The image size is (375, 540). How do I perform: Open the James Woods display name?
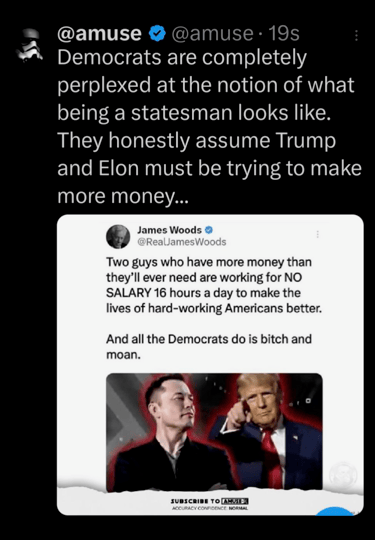coord(169,230)
